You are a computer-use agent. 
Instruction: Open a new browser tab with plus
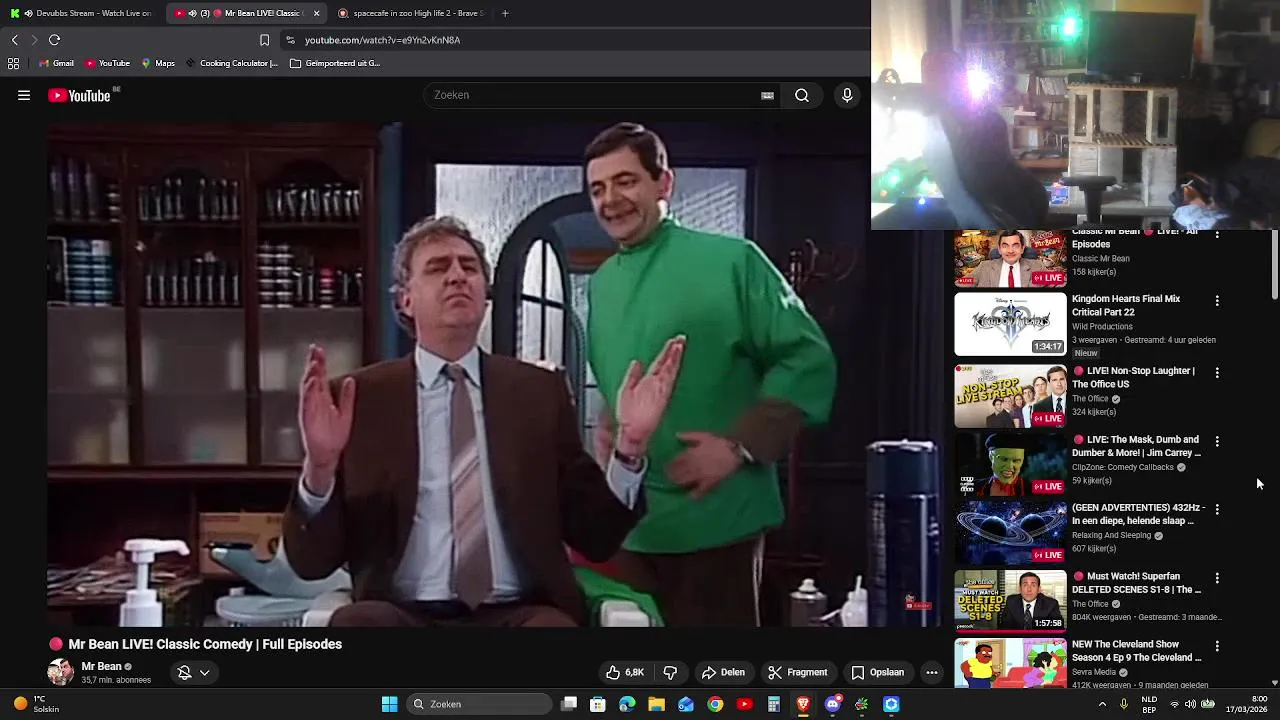coord(505,13)
